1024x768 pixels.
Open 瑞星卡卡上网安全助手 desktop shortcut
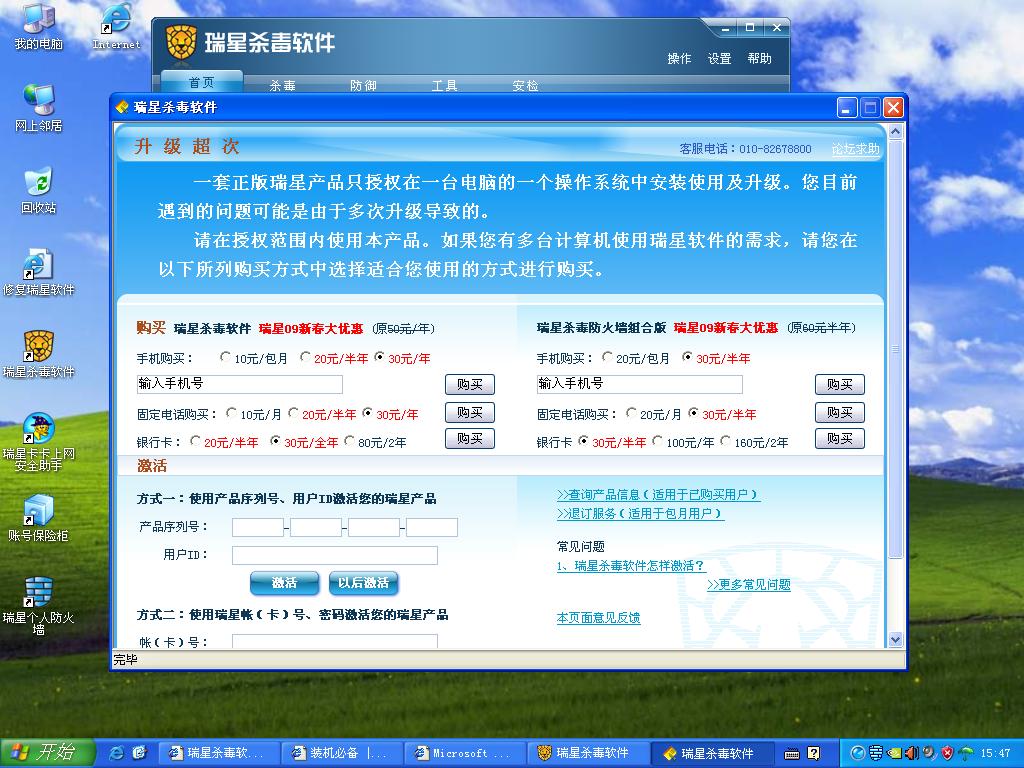[39, 442]
